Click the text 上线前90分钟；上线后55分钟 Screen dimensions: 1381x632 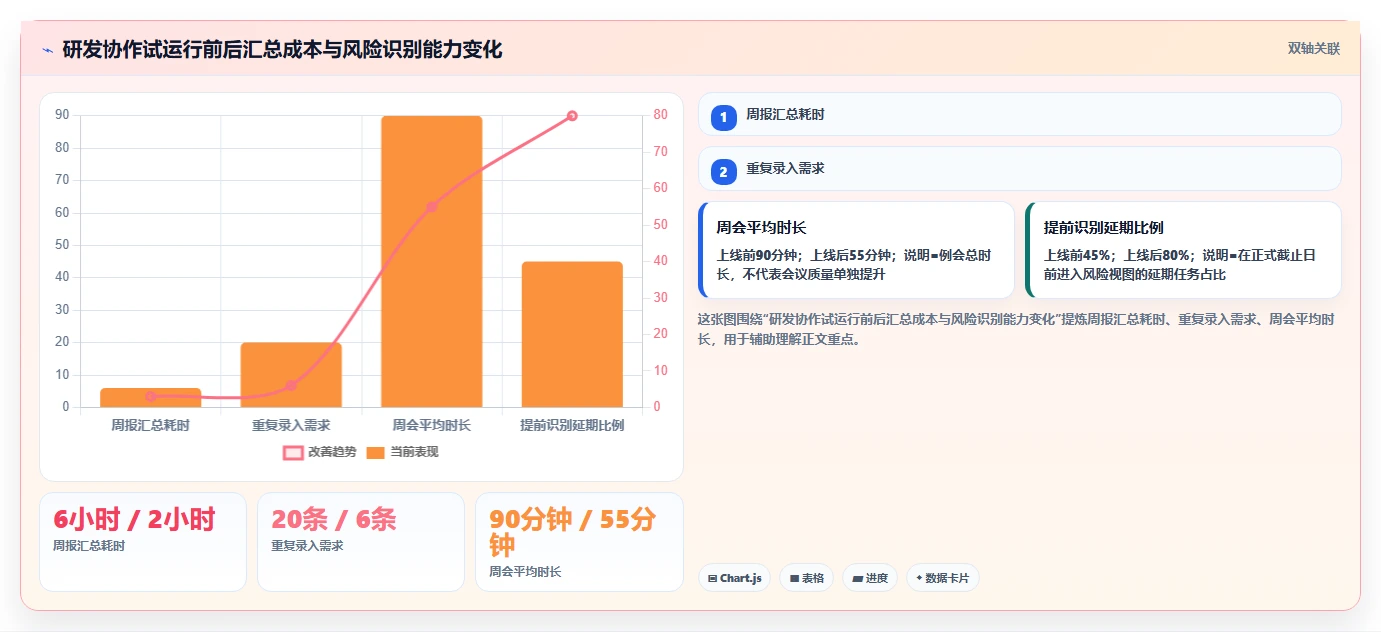coord(806,255)
